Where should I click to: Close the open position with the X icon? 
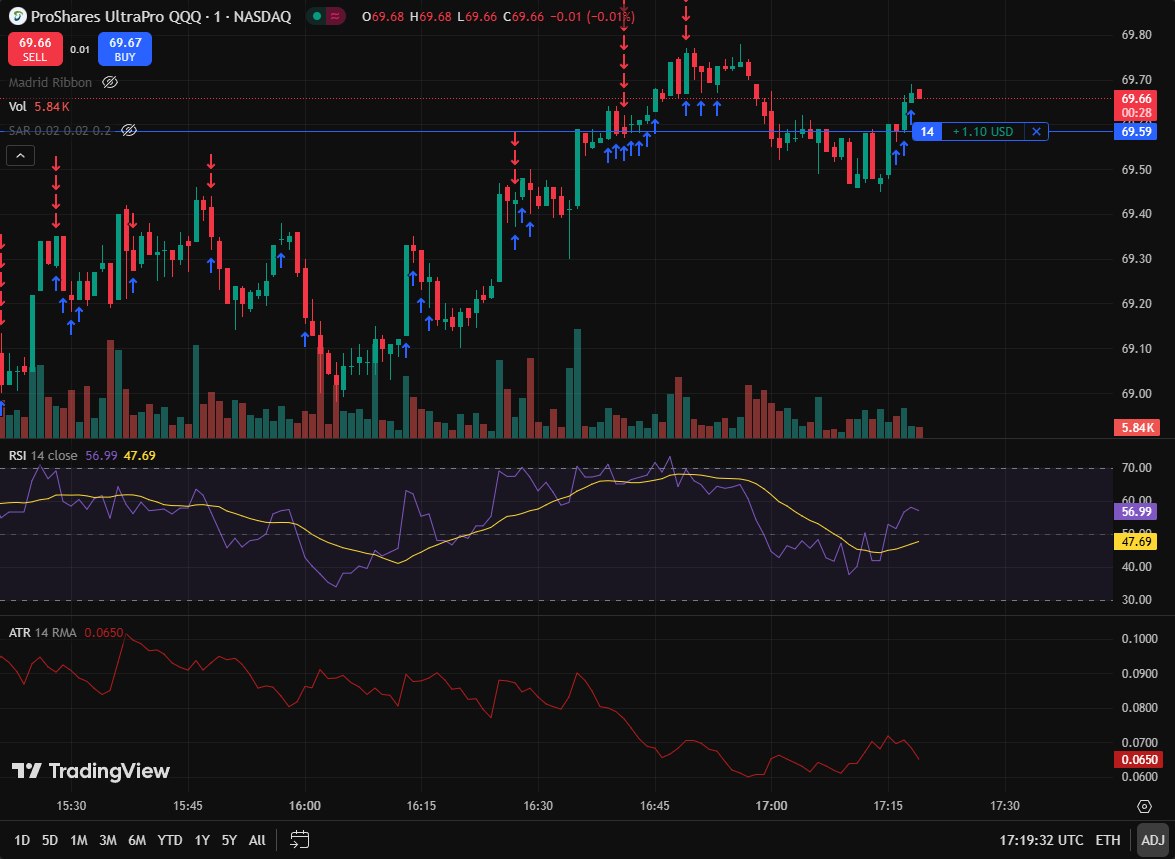point(1037,131)
